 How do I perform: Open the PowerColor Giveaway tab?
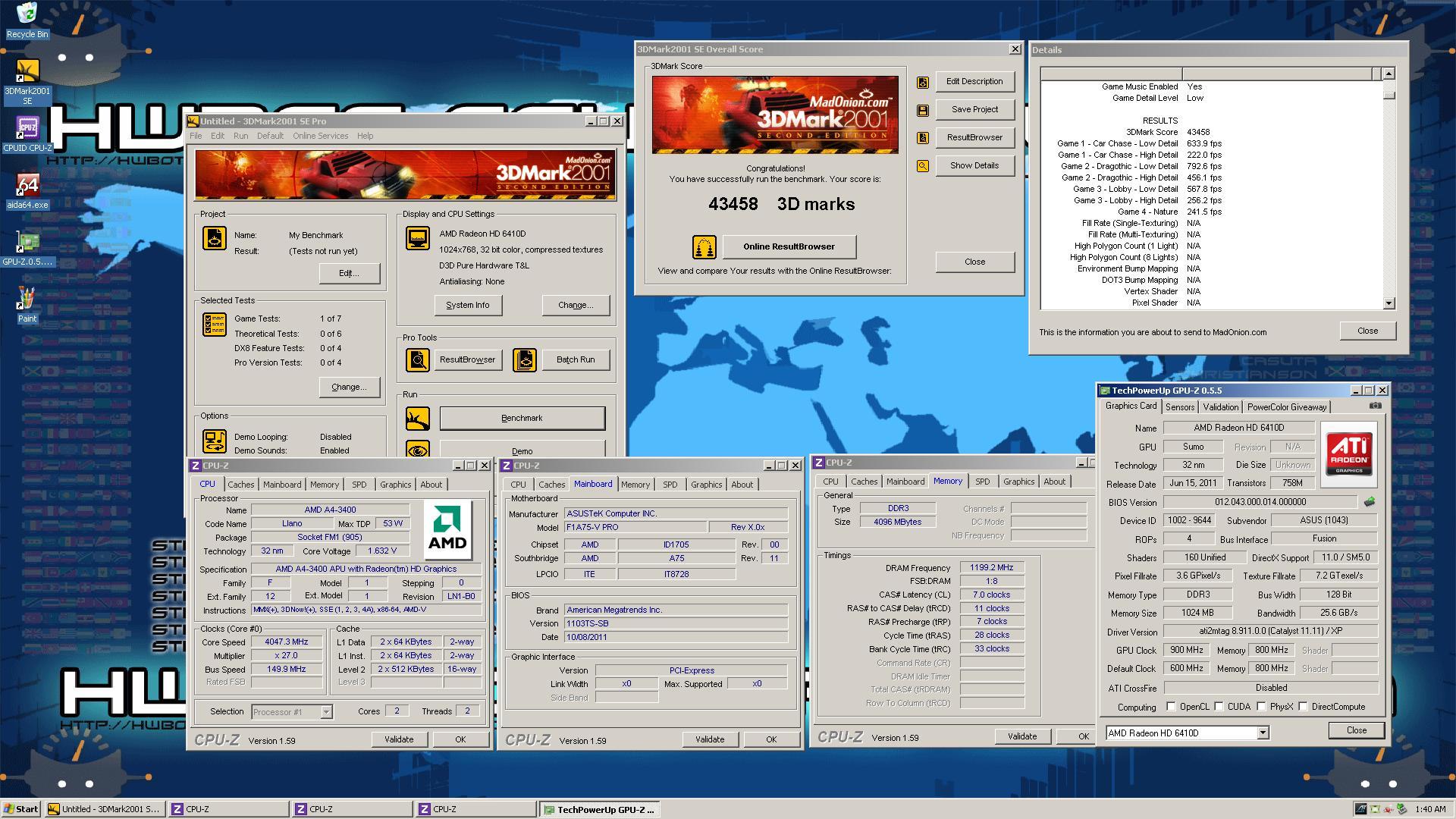(x=1287, y=407)
